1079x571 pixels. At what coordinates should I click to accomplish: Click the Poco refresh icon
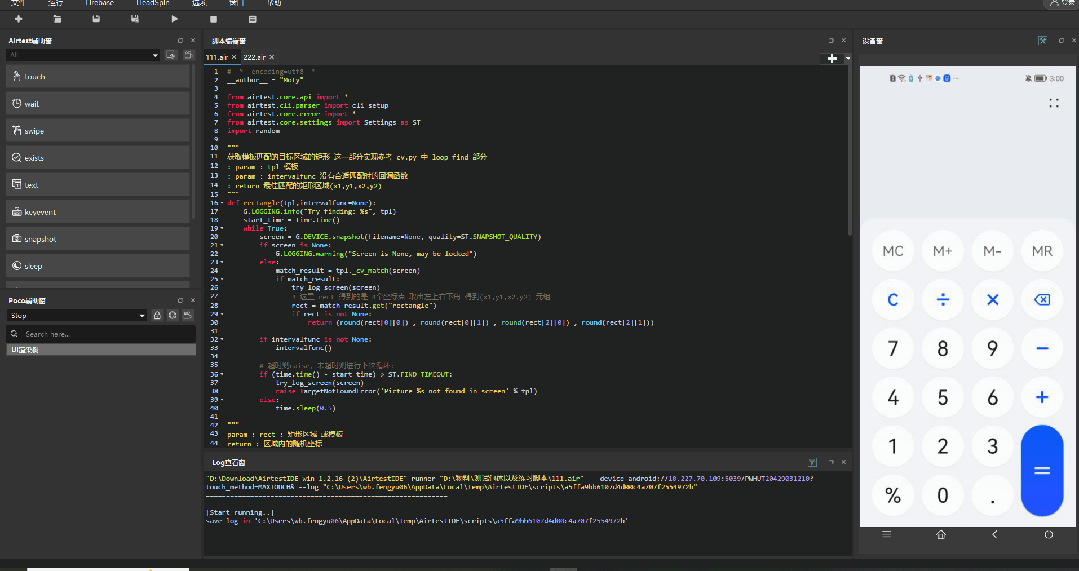click(x=172, y=315)
